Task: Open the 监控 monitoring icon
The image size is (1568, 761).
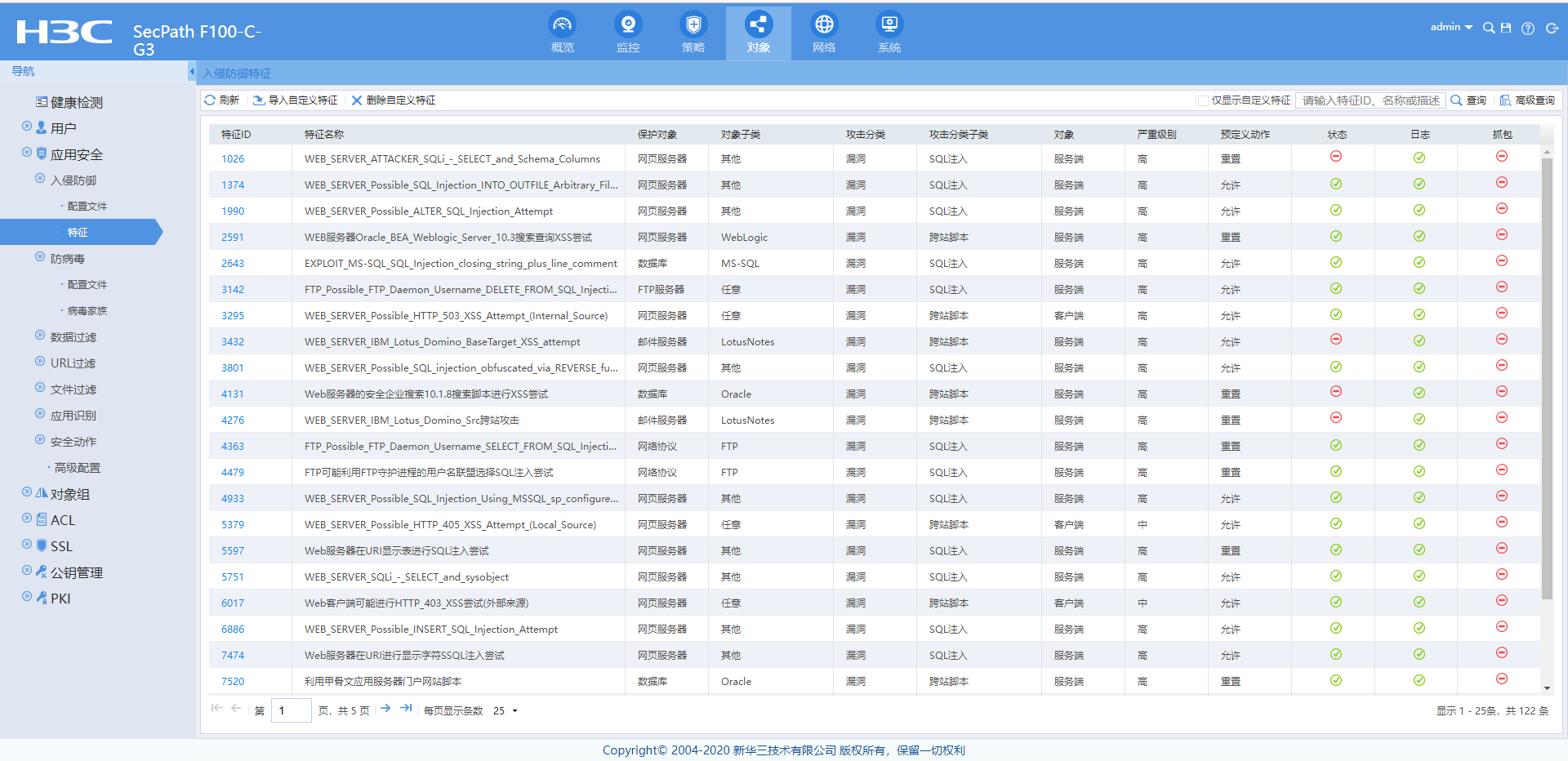Action: click(627, 25)
